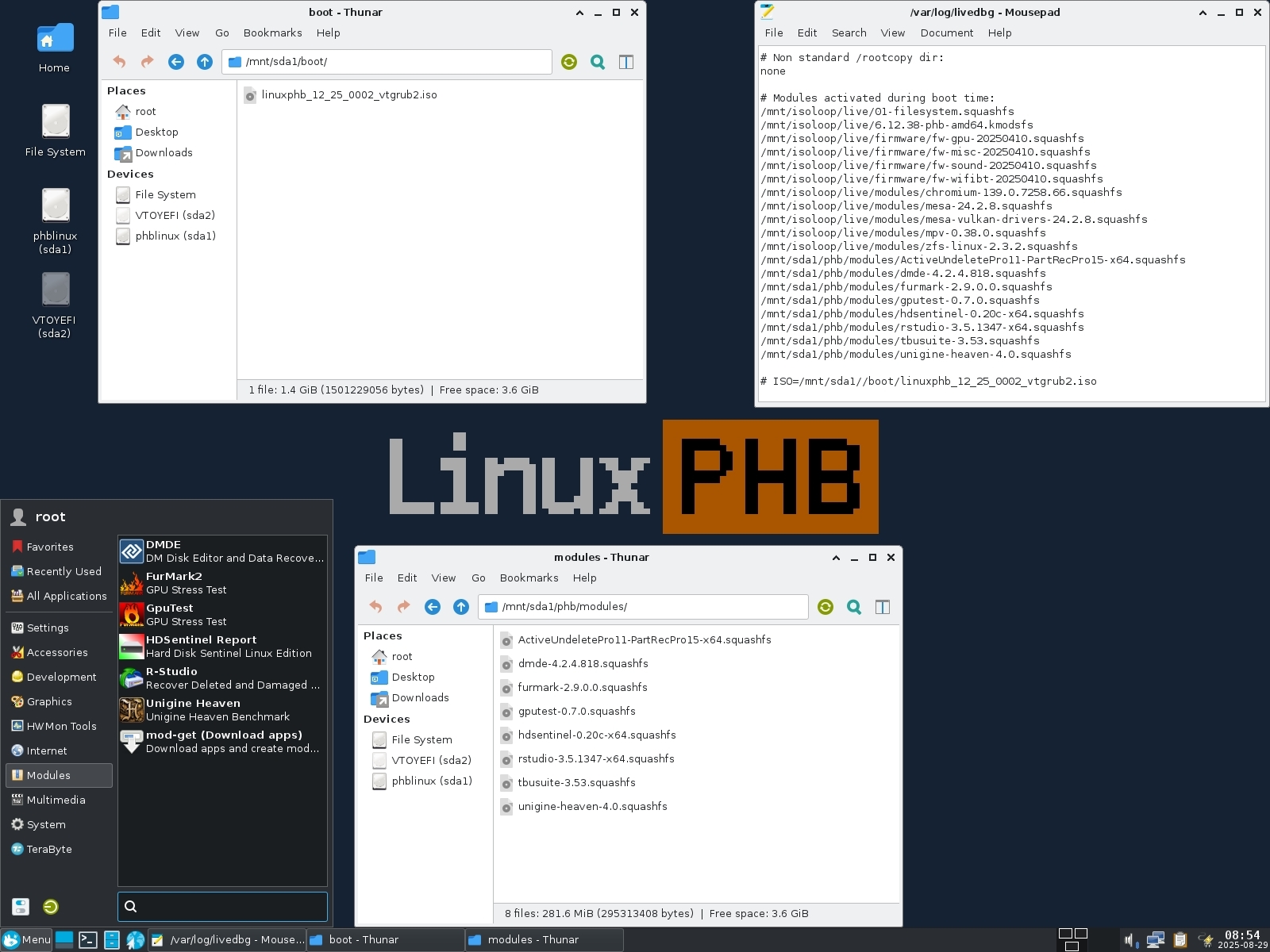
Task: Open HDSentinel Report entry
Action: (x=222, y=647)
